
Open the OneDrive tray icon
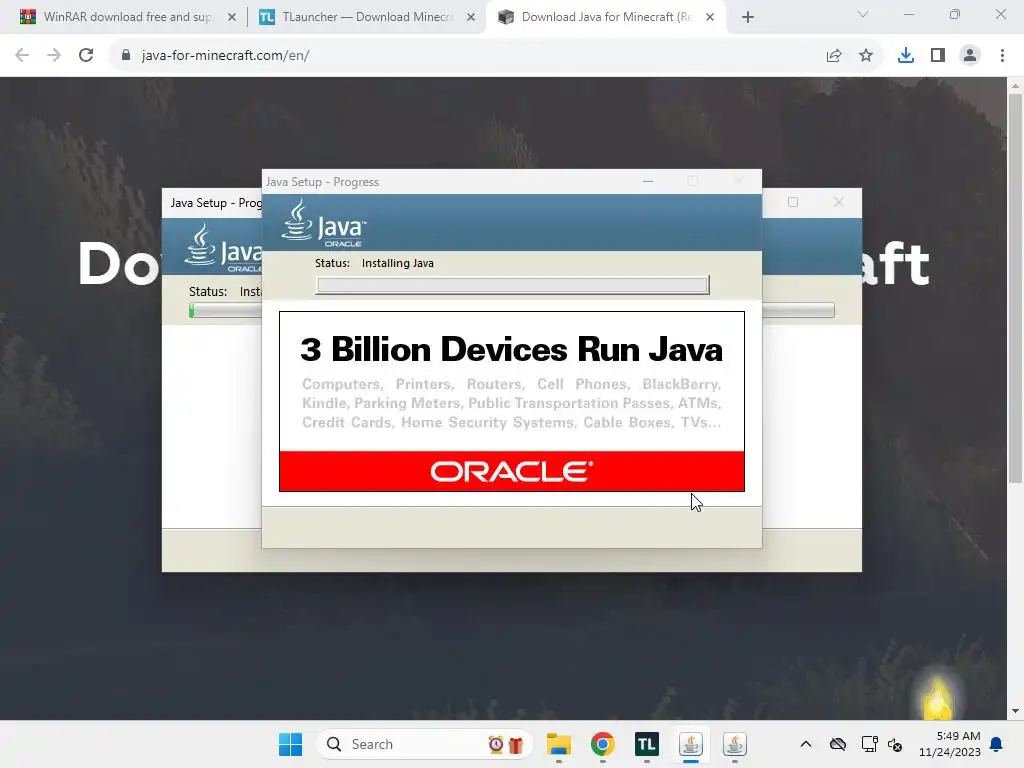pyautogui.click(x=838, y=744)
